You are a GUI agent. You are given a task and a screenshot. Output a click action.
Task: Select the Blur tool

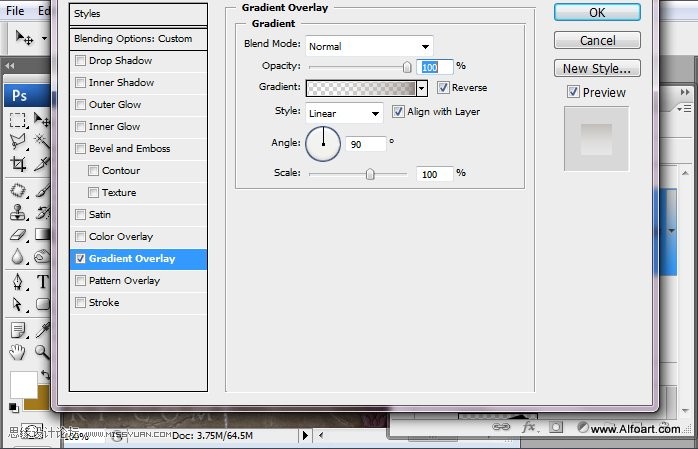[x=18, y=256]
